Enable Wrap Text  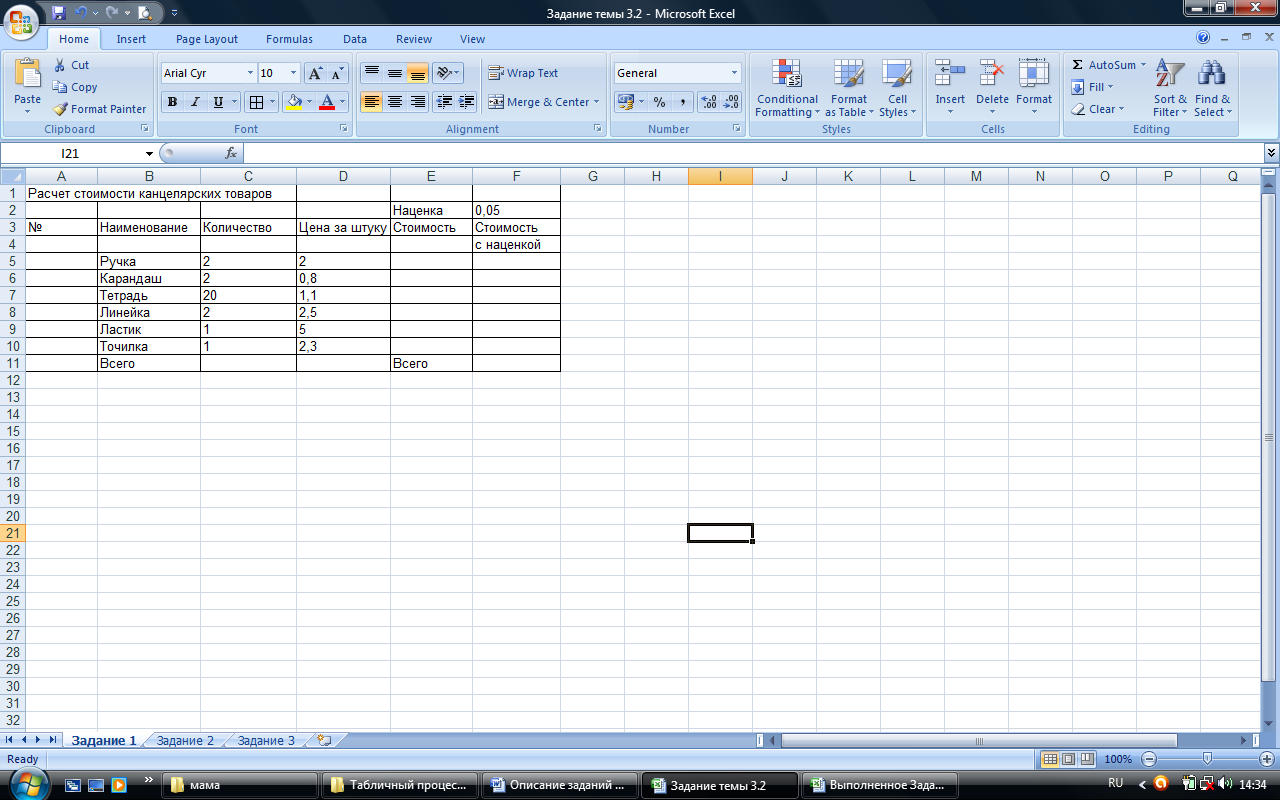[x=523, y=73]
